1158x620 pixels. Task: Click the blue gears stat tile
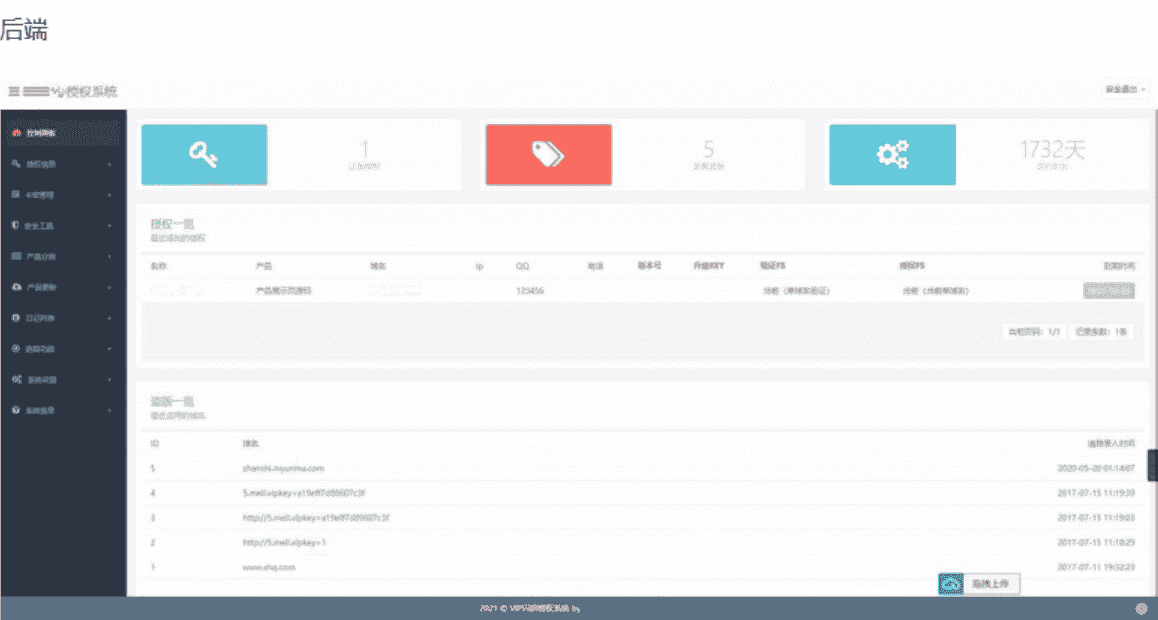pos(892,154)
